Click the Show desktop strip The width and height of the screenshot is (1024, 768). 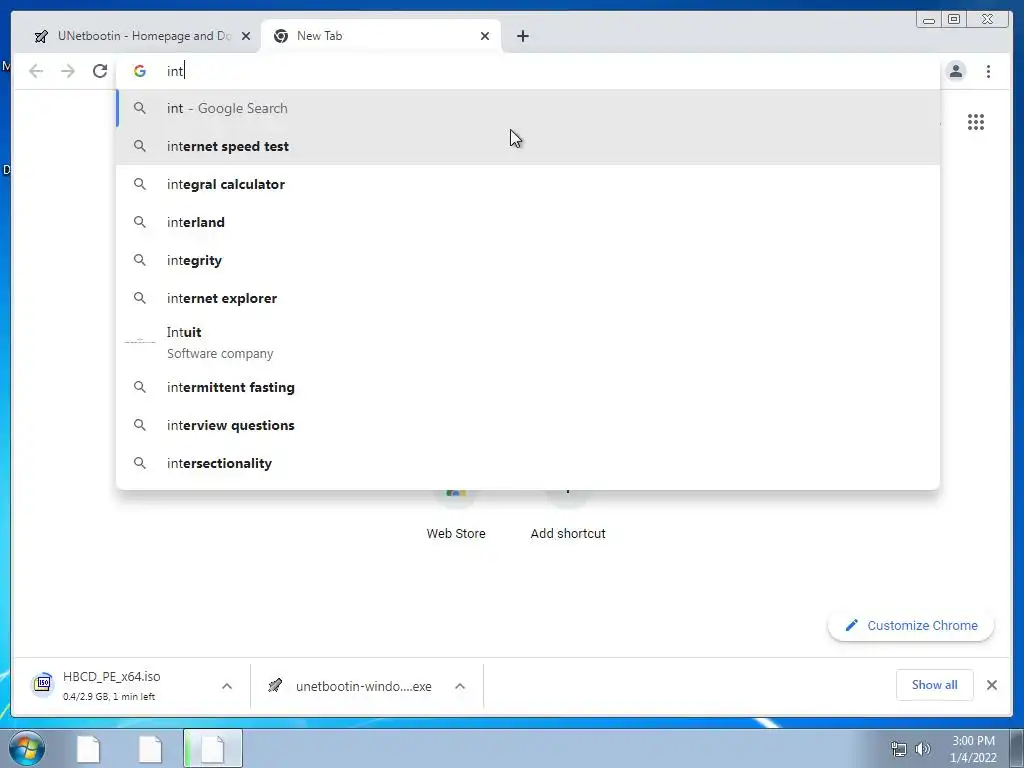click(1017, 748)
